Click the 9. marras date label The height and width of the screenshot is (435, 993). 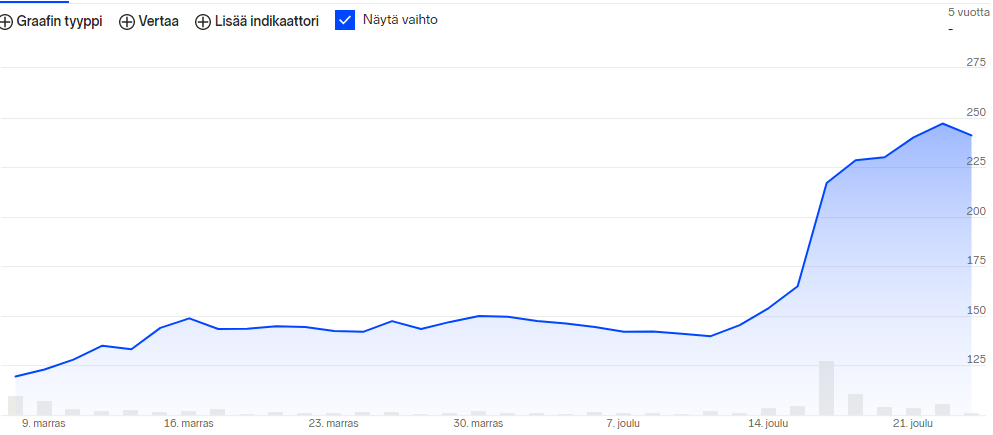(x=43, y=424)
